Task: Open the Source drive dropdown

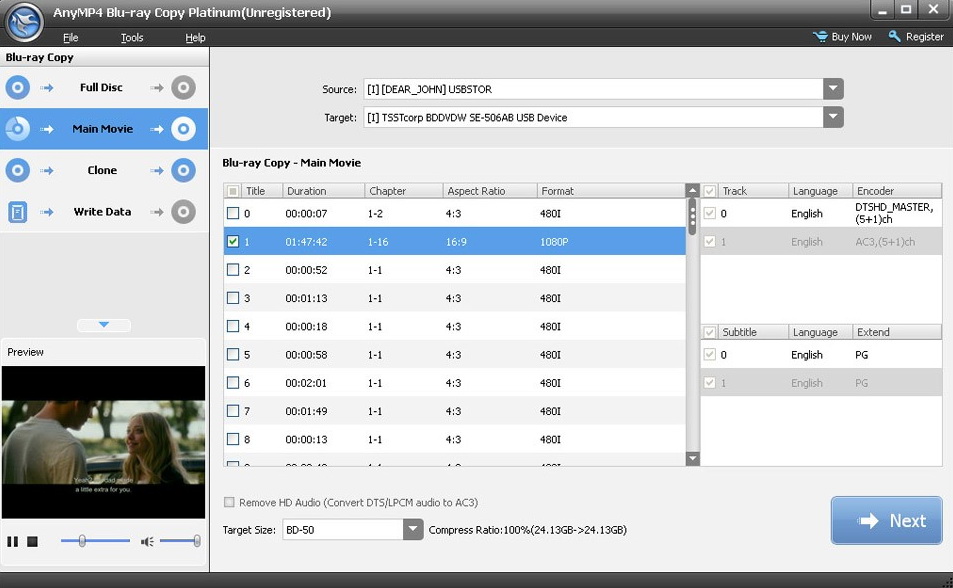Action: click(833, 89)
